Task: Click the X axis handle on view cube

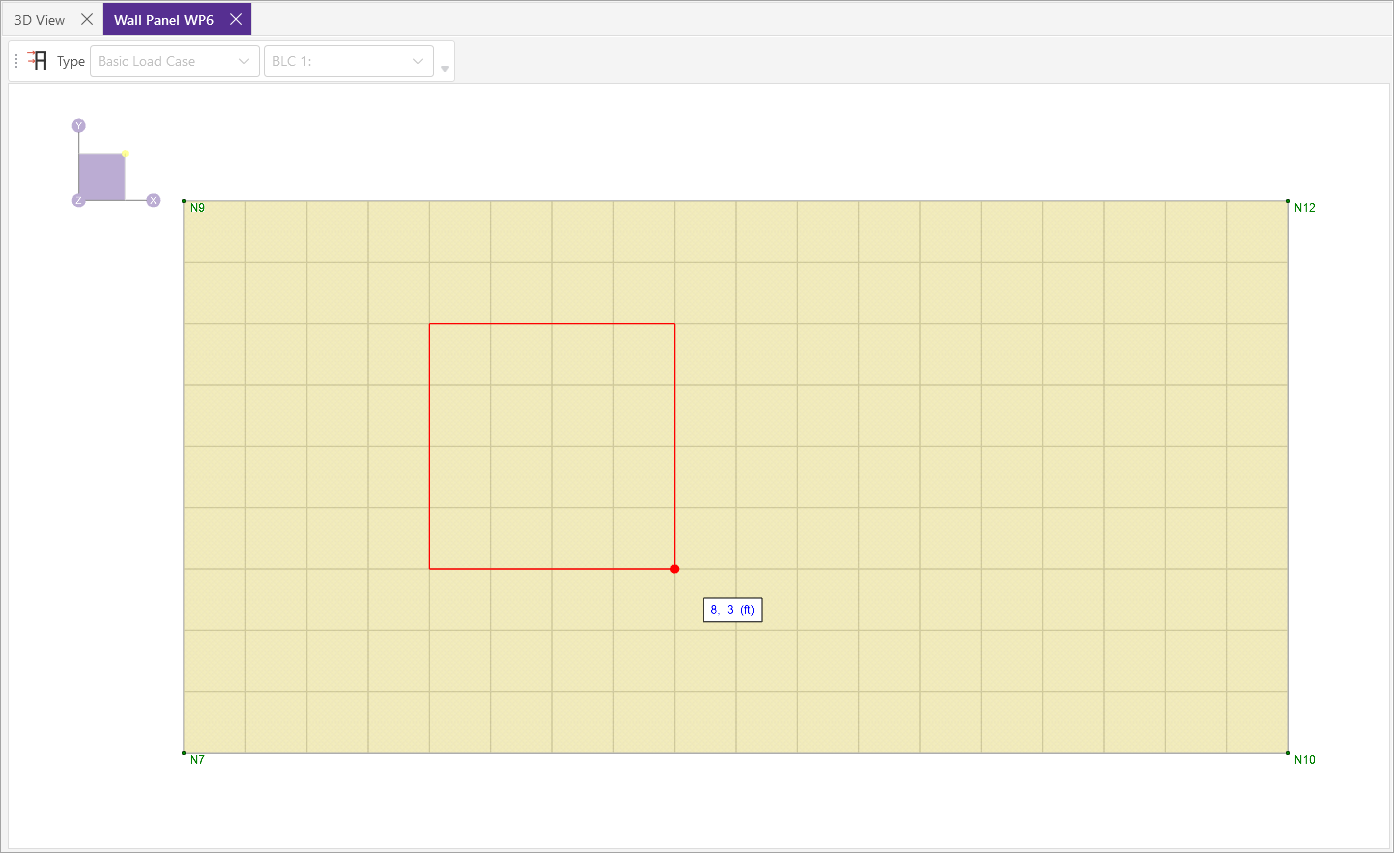Action: [154, 201]
